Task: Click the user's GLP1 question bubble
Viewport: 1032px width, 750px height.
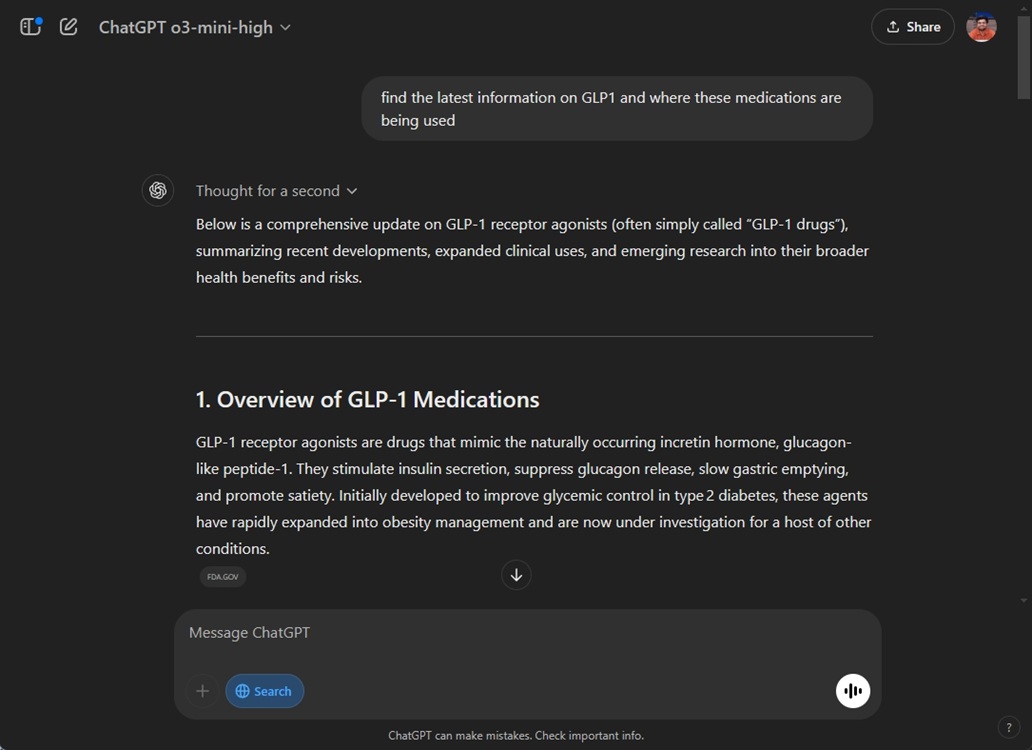Action: point(616,108)
